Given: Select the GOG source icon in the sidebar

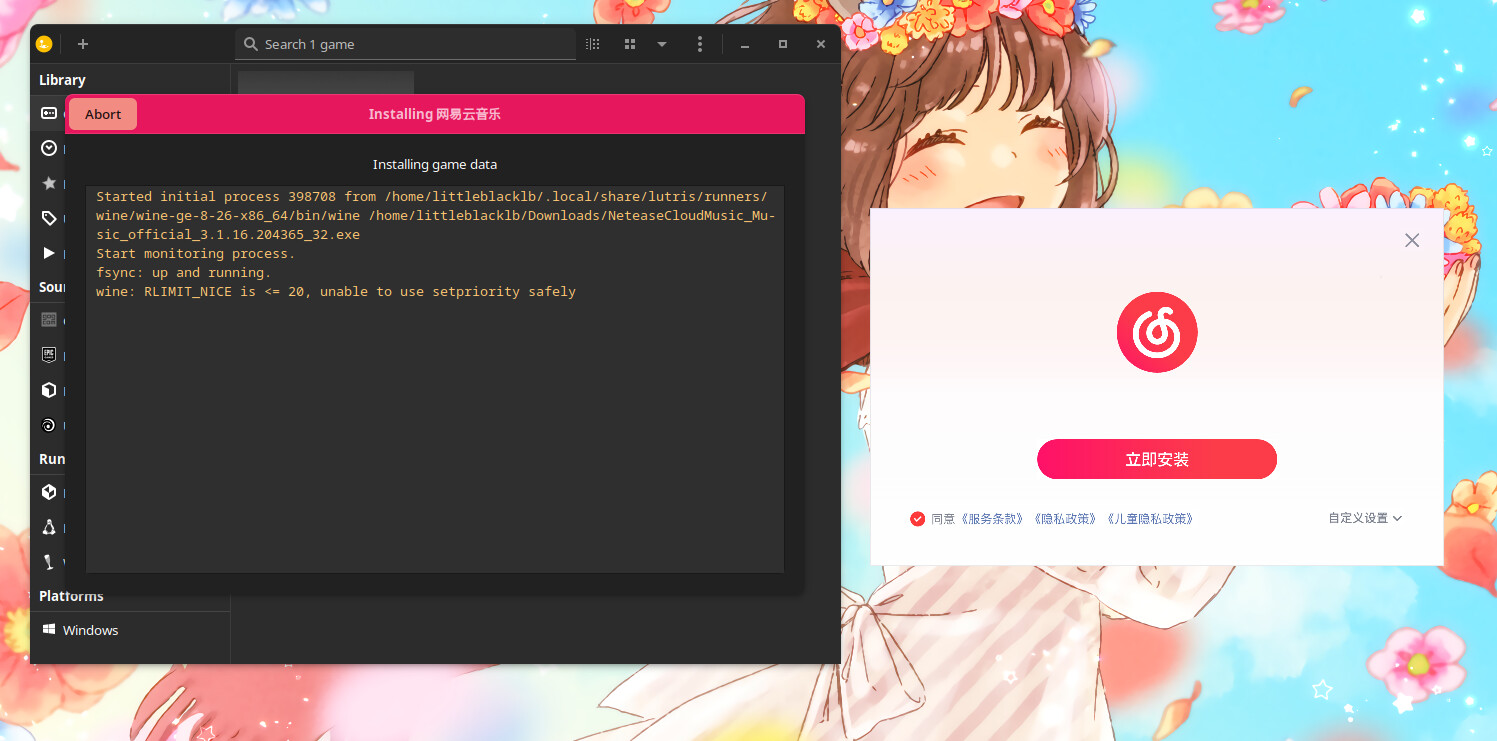Looking at the screenshot, I should tap(49, 320).
